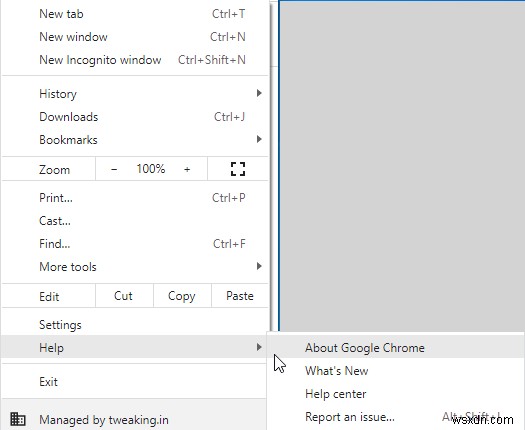Decrease zoom with the minus button
The height and width of the screenshot is (430, 525).
click(114, 169)
